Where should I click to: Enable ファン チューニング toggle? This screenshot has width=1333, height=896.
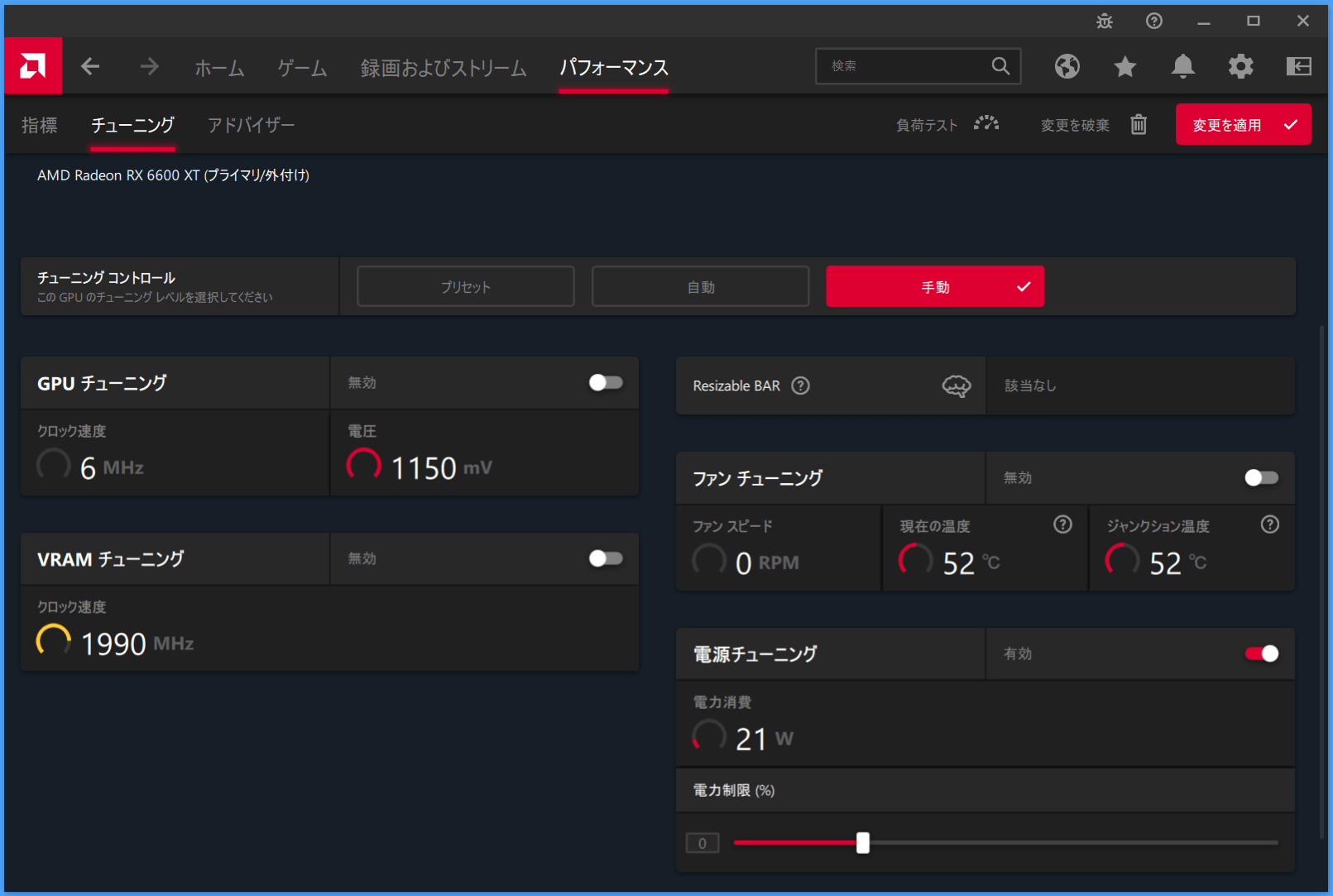pos(1262,477)
